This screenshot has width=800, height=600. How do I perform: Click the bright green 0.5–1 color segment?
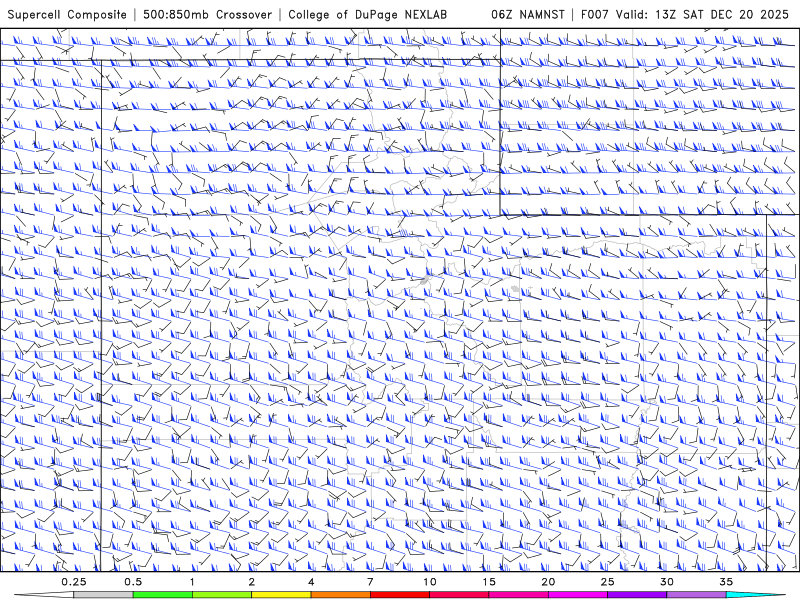click(x=163, y=595)
